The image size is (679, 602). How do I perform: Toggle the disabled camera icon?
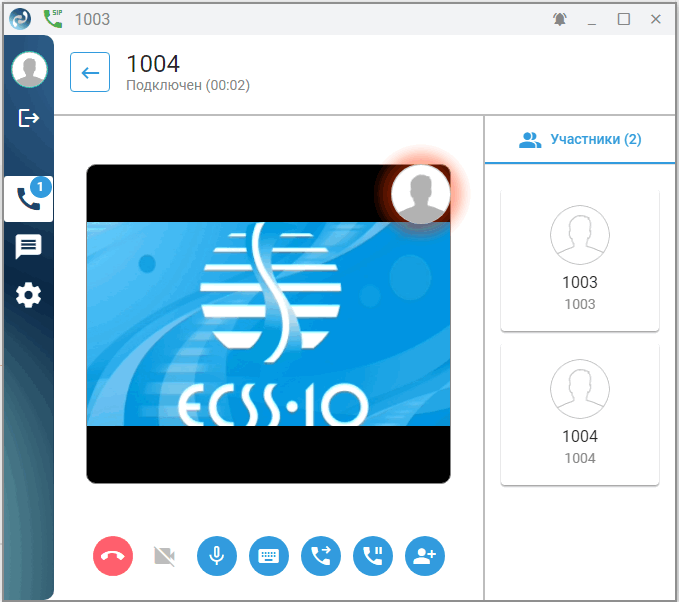pyautogui.click(x=165, y=556)
